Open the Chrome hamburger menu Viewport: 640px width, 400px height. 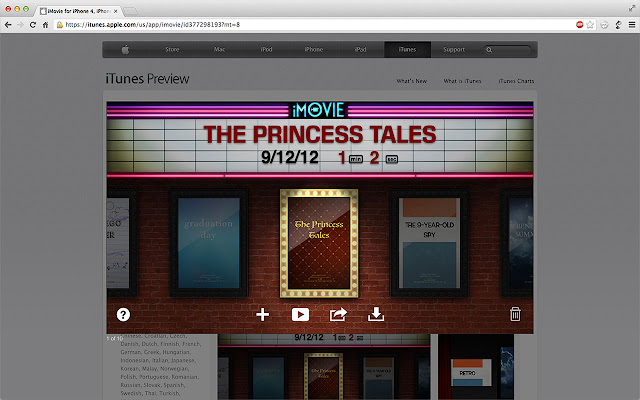(x=632, y=25)
